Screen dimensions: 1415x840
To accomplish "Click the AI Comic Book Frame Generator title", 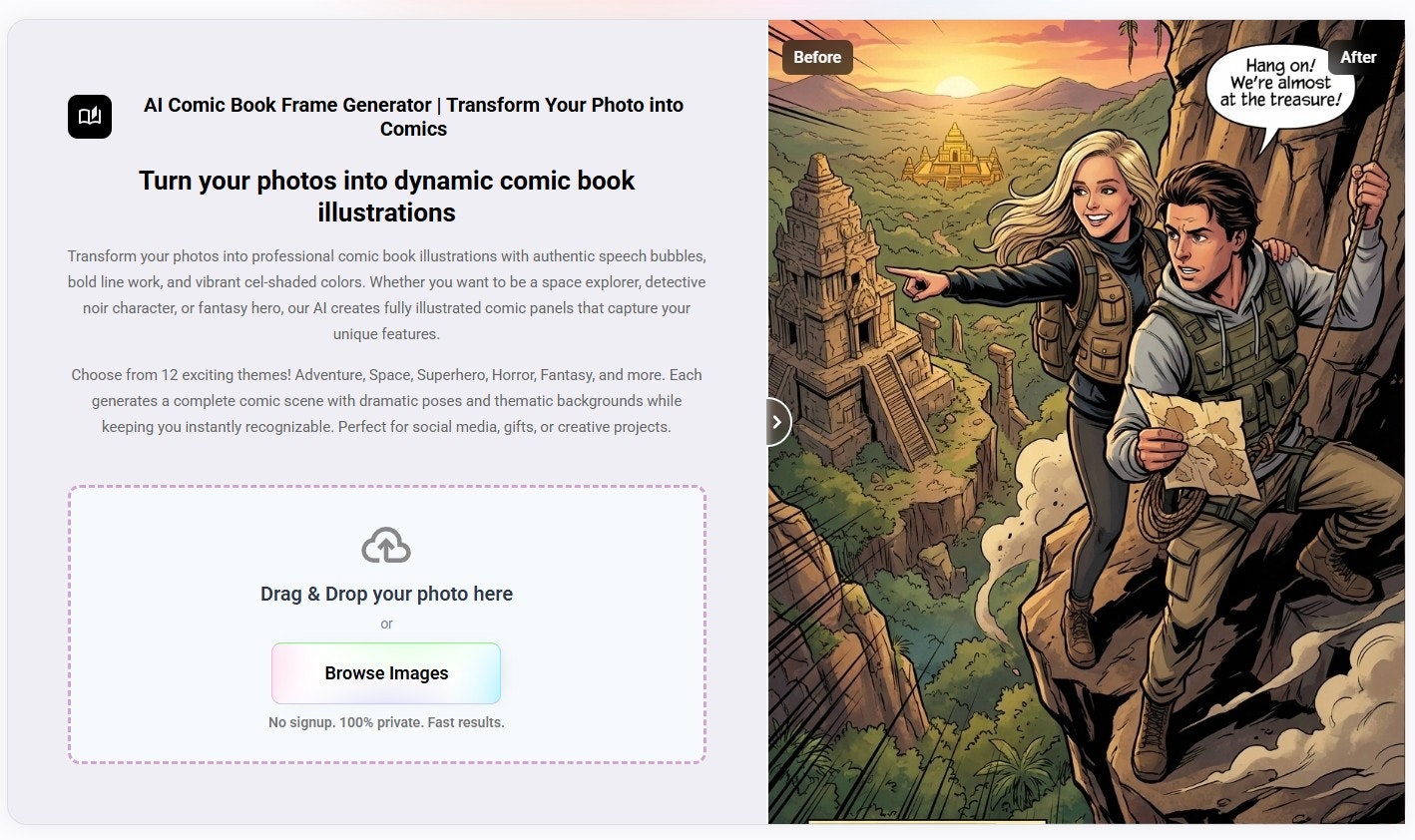I will pos(413,117).
